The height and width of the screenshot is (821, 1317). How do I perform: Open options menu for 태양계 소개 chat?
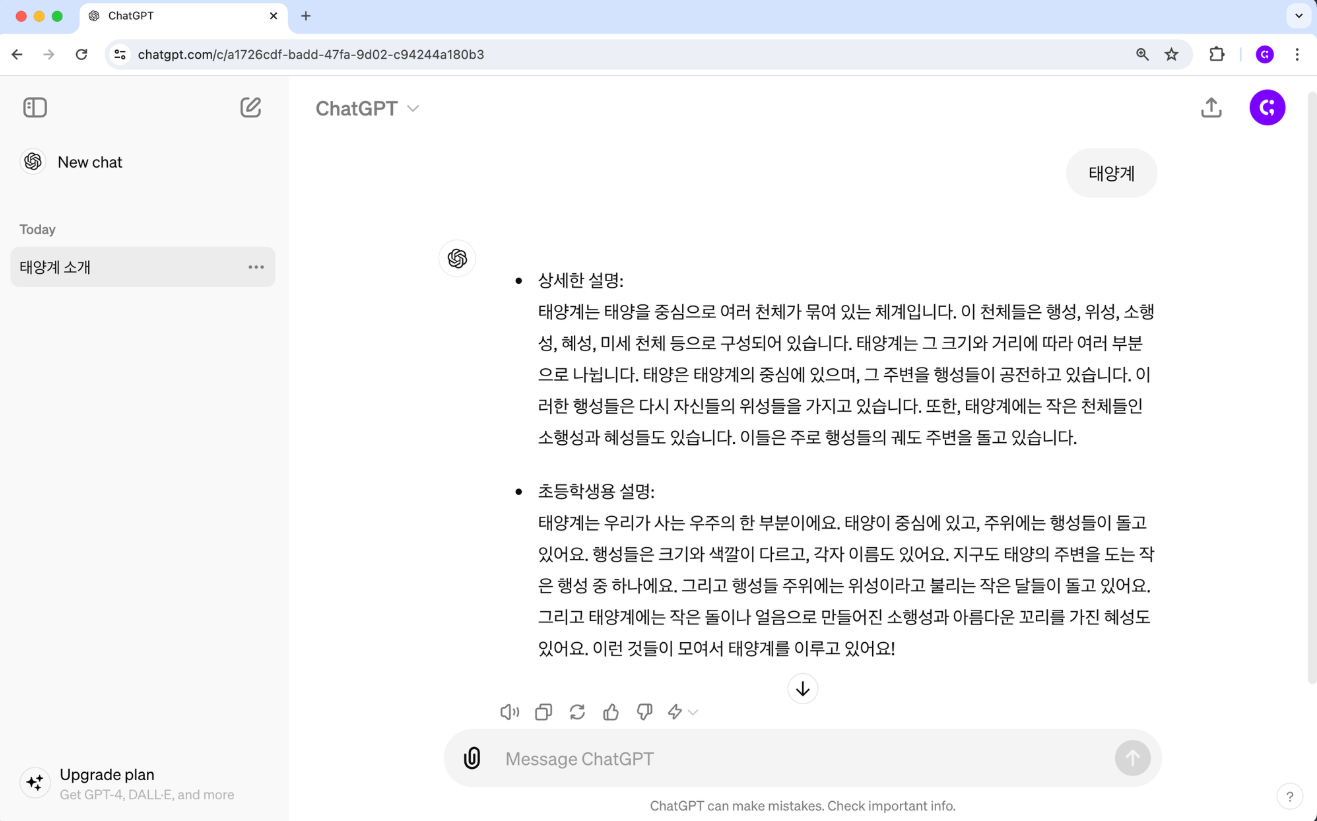point(256,267)
